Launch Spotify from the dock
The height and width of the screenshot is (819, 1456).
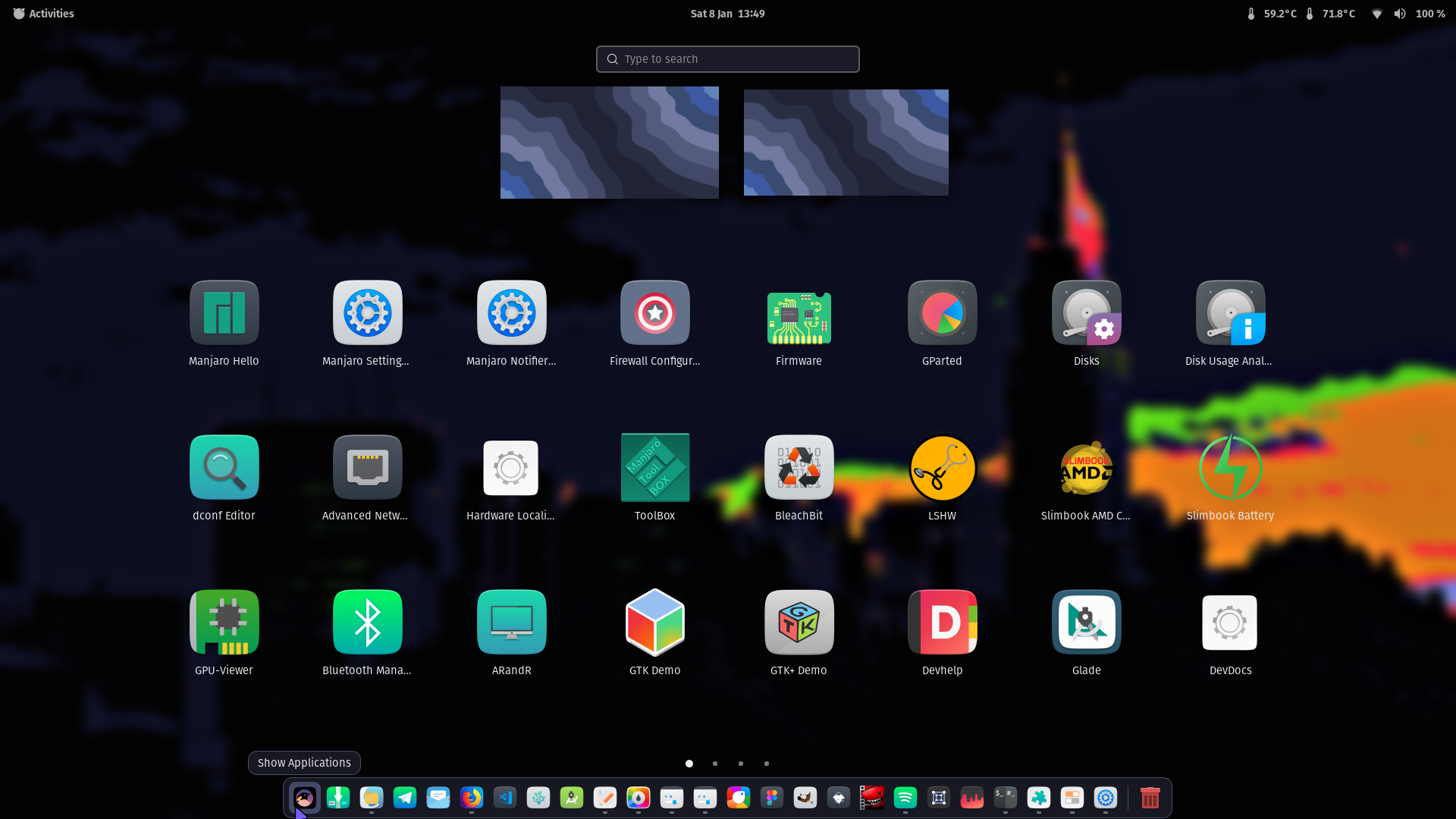click(x=905, y=798)
